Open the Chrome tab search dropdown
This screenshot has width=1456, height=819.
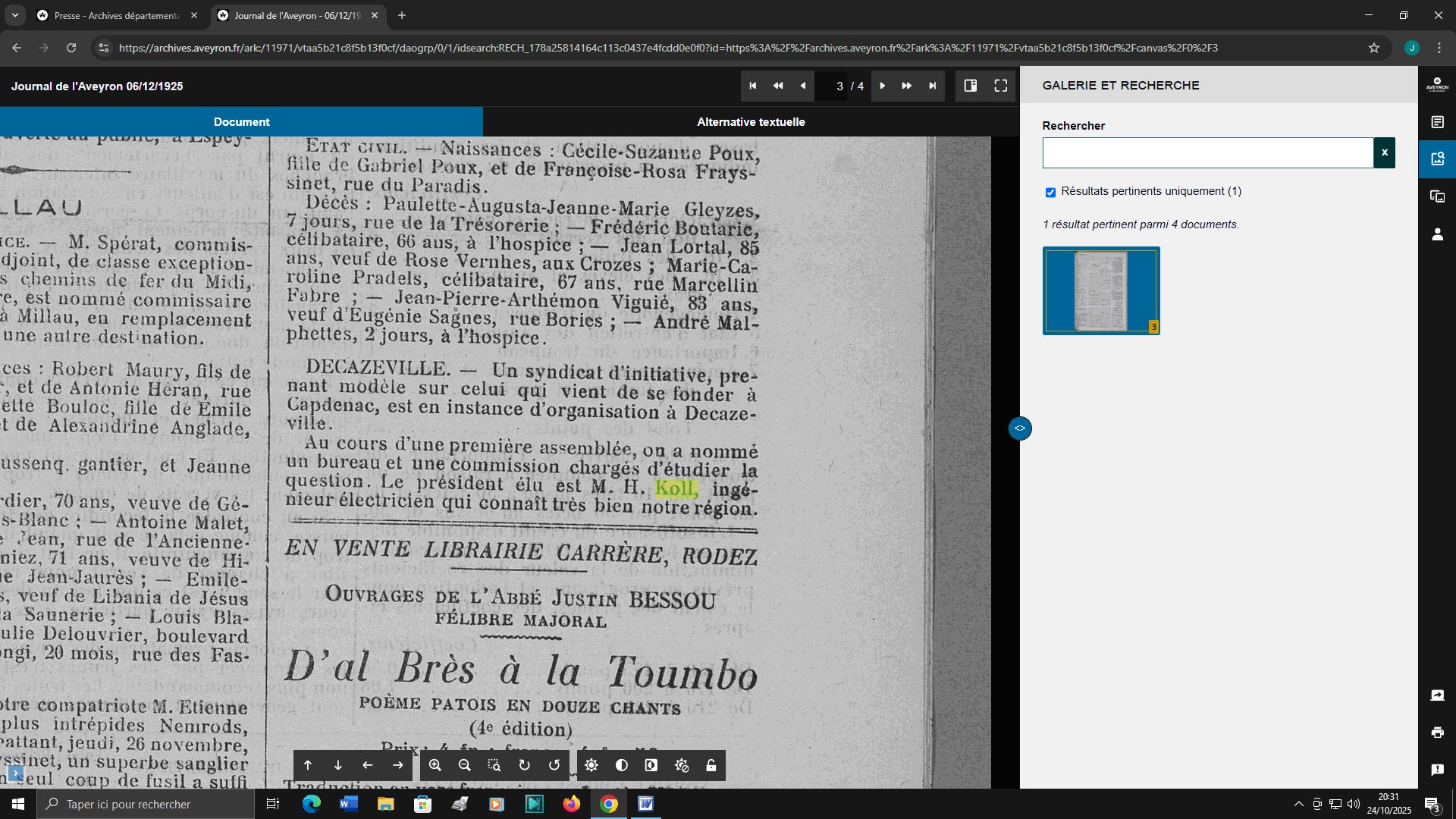pos(14,15)
